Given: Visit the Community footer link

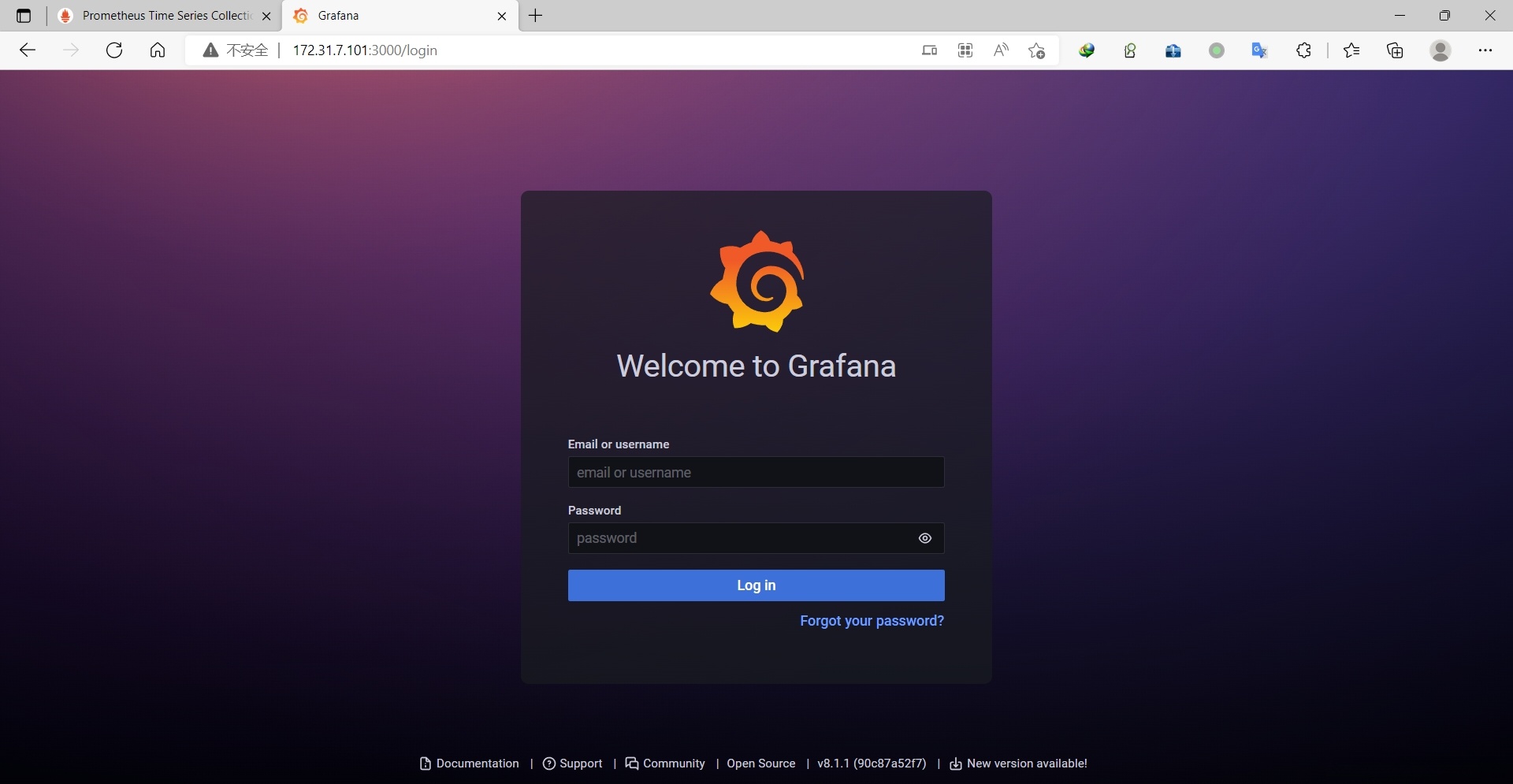Looking at the screenshot, I should click(665, 764).
